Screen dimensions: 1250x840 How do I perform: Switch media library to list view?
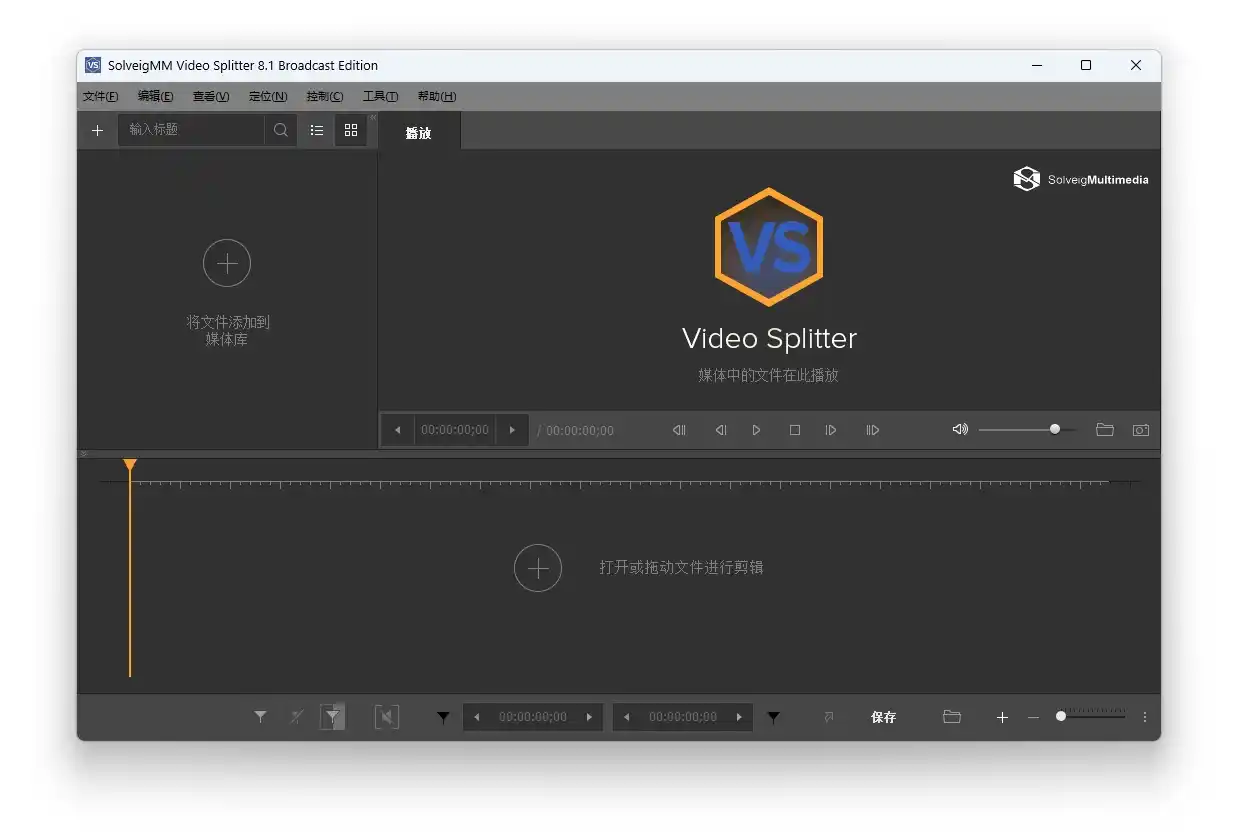tap(317, 130)
